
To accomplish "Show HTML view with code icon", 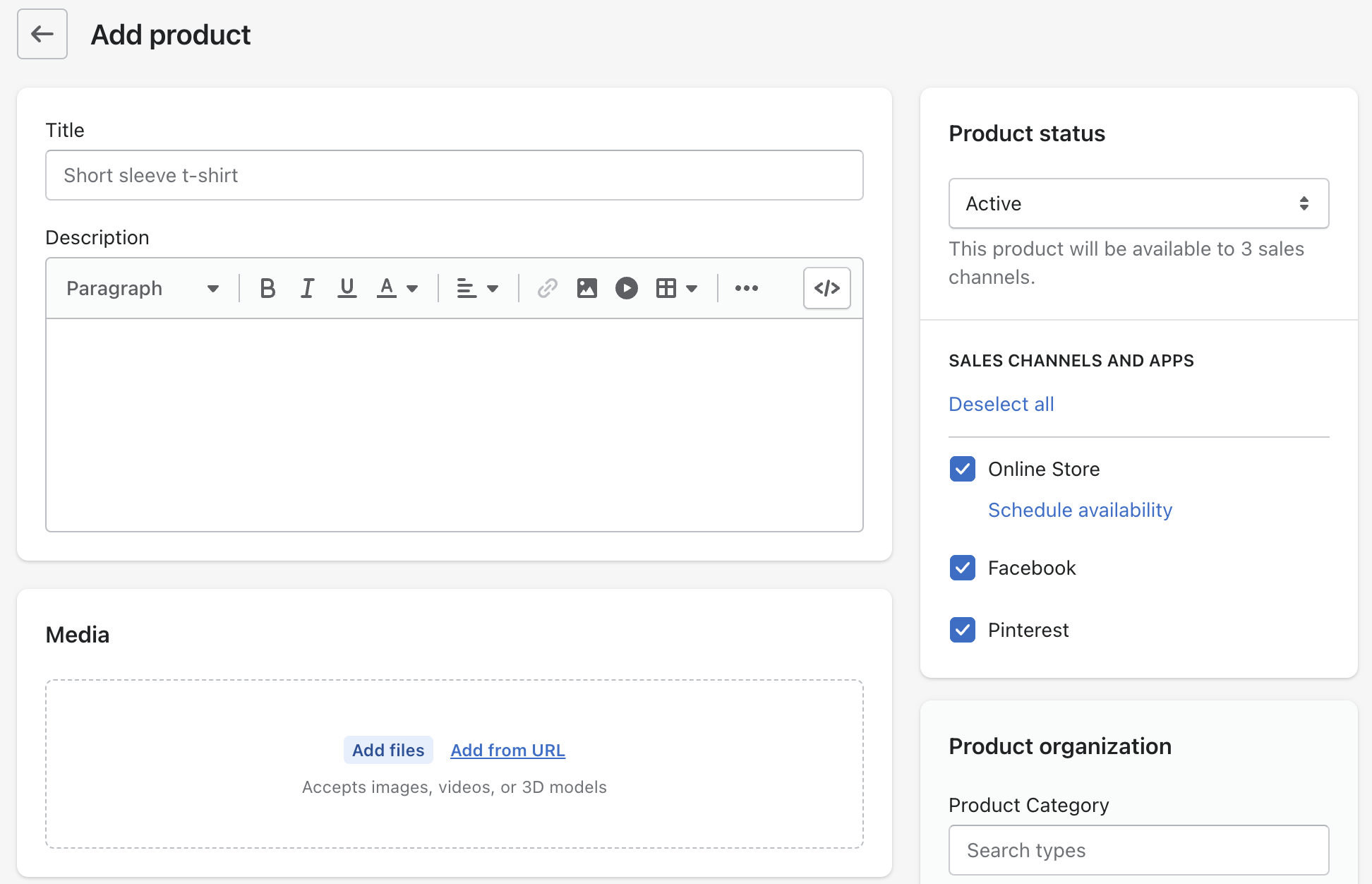I will click(x=826, y=288).
